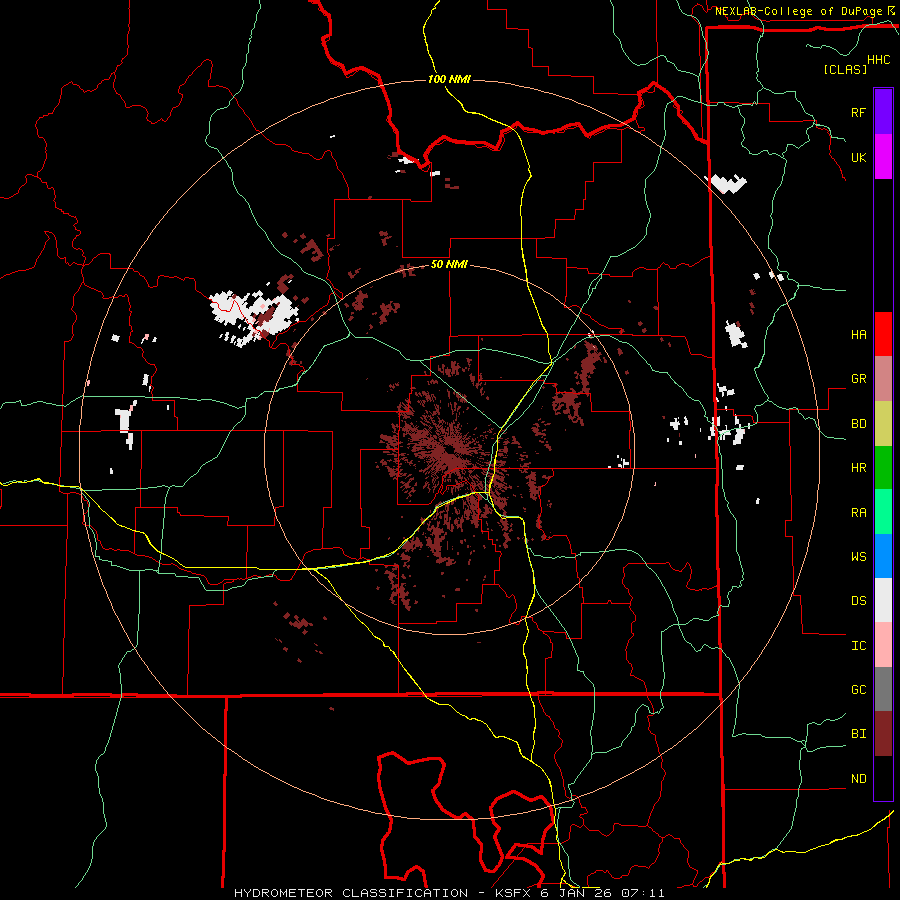Click the light green RA swatch

click(883, 512)
